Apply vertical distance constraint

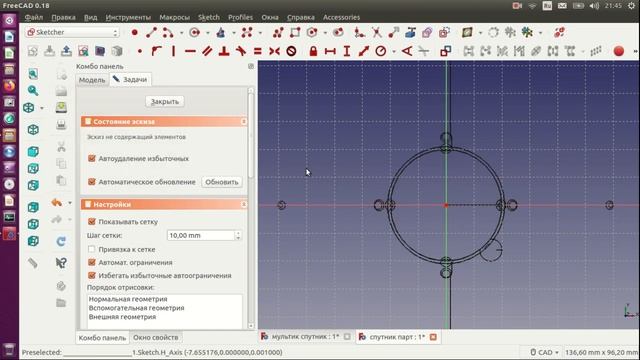coord(347,51)
